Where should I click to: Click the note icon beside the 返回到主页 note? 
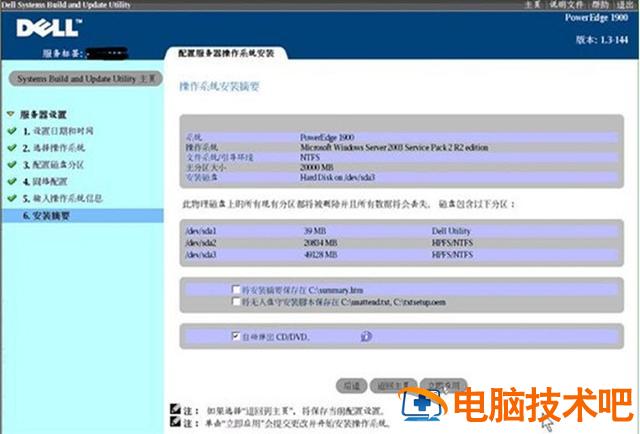click(176, 409)
